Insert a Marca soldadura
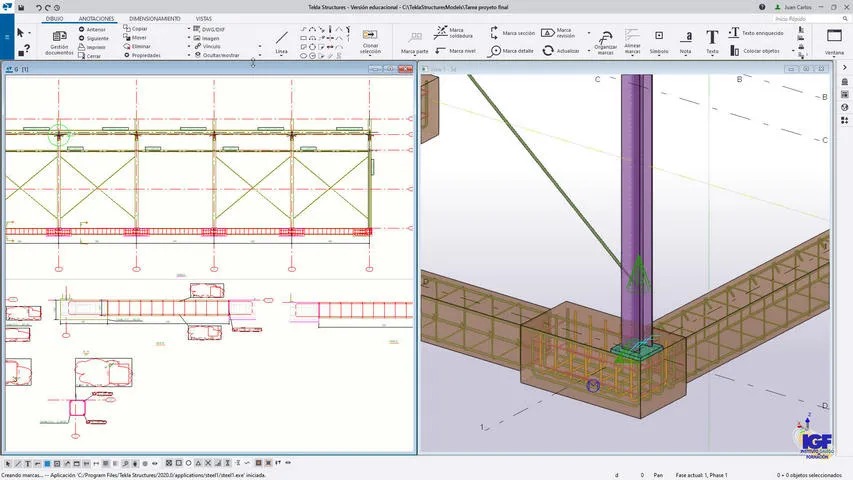 (453, 33)
